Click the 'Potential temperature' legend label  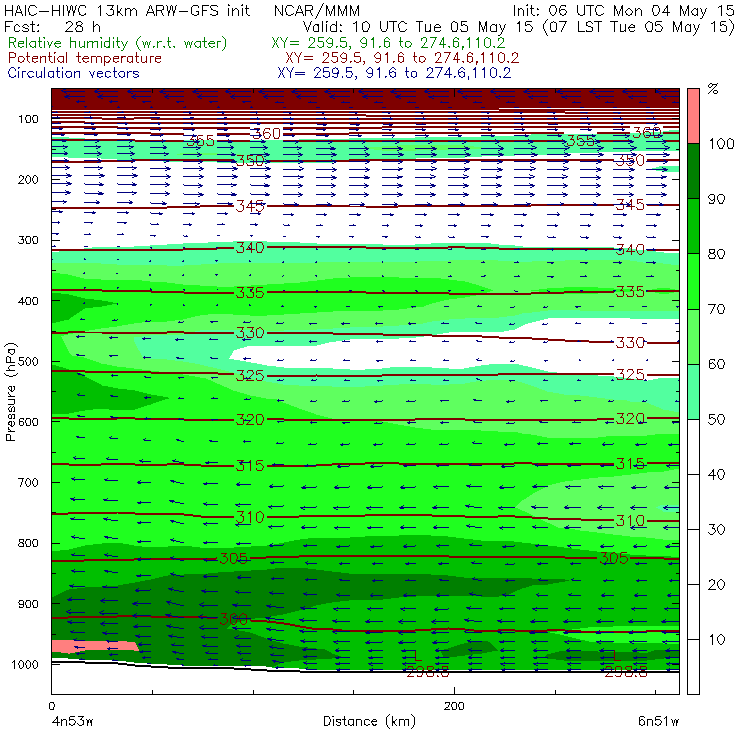[x=85, y=58]
